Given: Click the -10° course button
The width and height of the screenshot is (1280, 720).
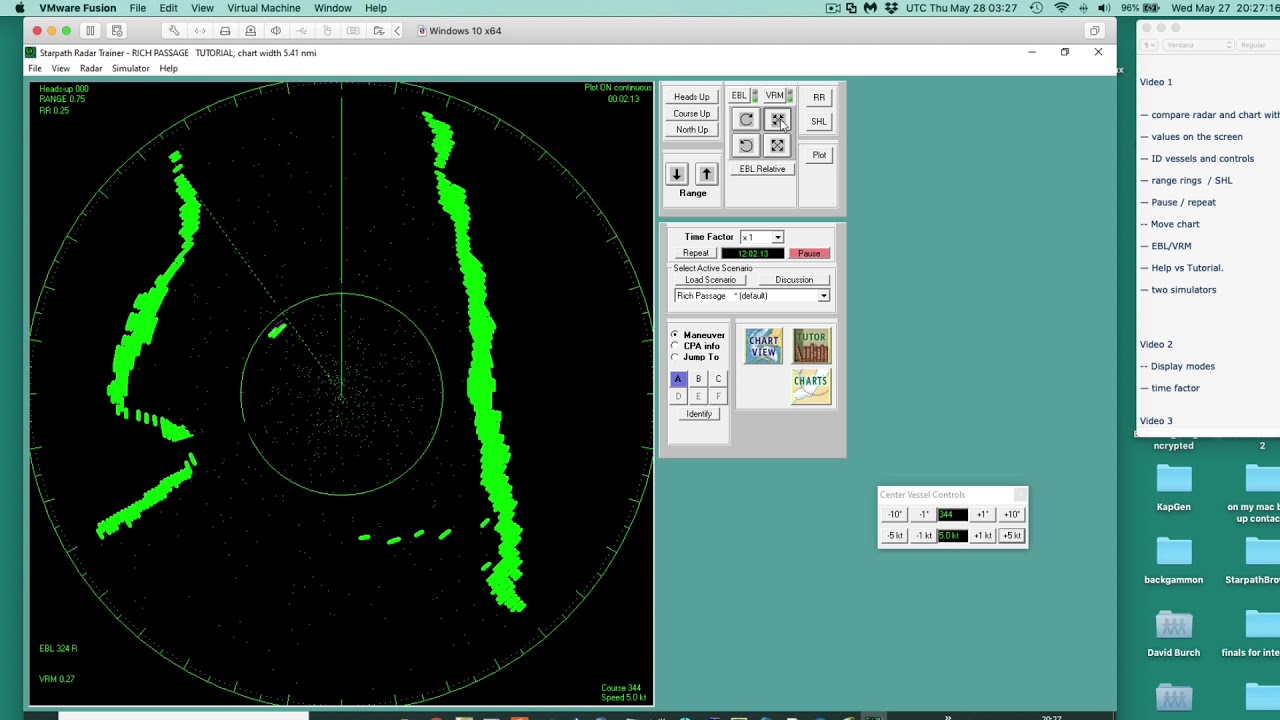Looking at the screenshot, I should (x=895, y=515).
